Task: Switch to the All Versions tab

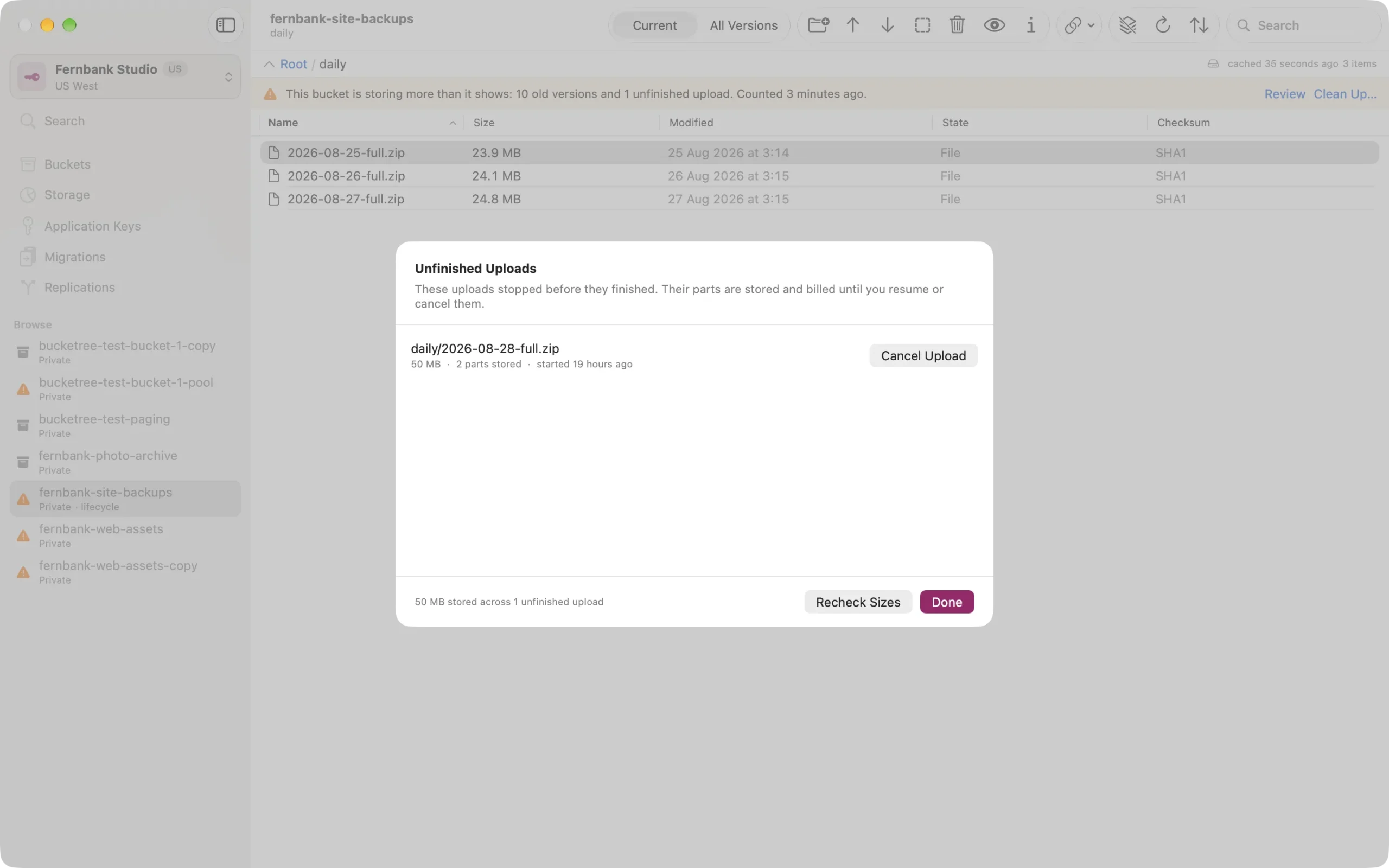Action: click(743, 25)
